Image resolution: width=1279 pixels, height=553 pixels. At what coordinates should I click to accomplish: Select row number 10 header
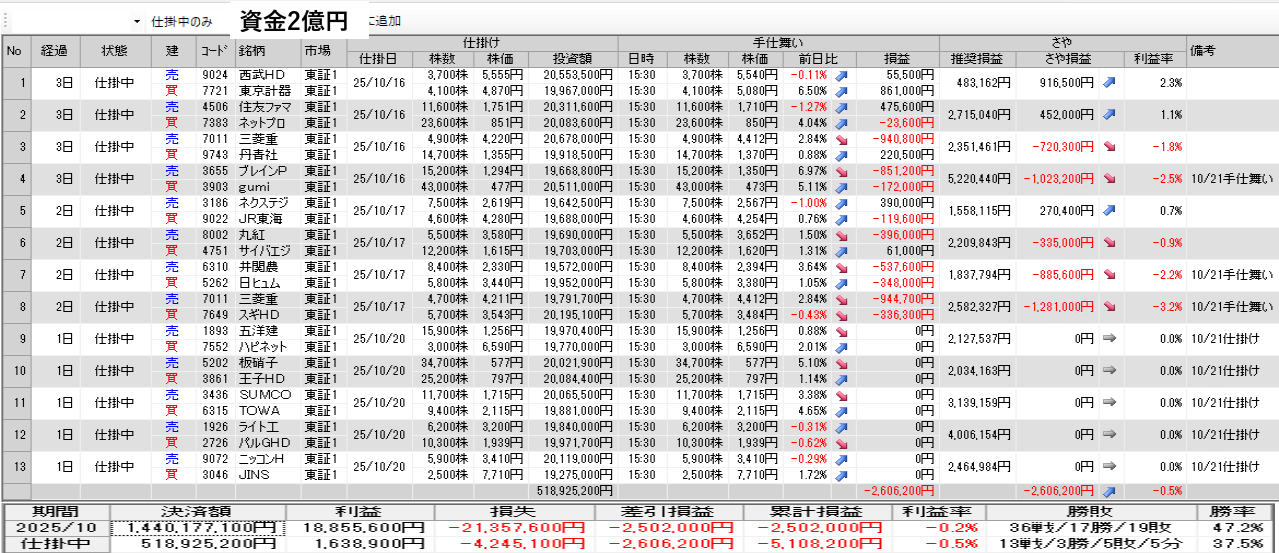(16, 371)
